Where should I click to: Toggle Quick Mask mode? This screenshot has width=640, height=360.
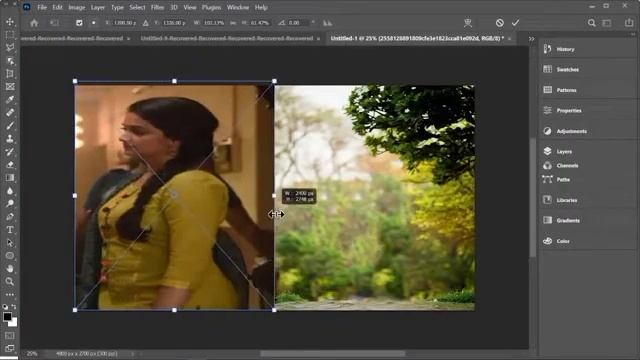click(10, 336)
